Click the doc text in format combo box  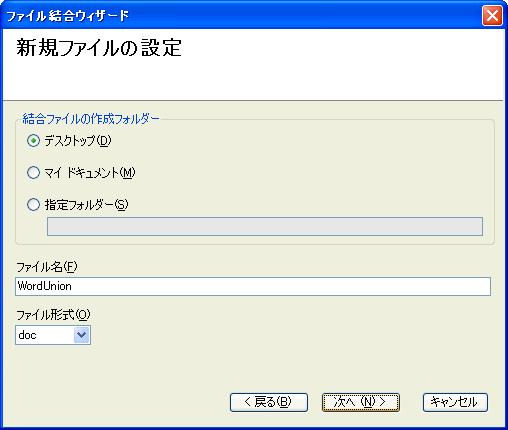pyautogui.click(x=27, y=335)
